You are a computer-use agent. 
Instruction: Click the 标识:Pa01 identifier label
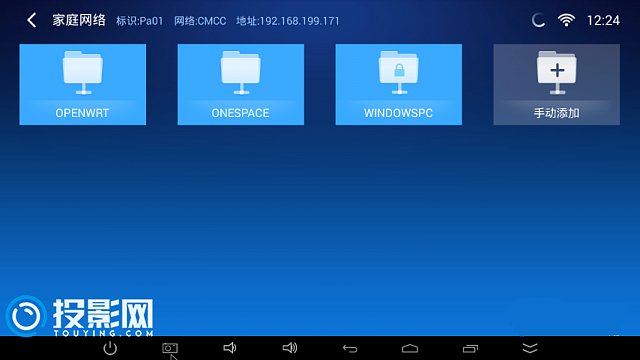coord(140,21)
